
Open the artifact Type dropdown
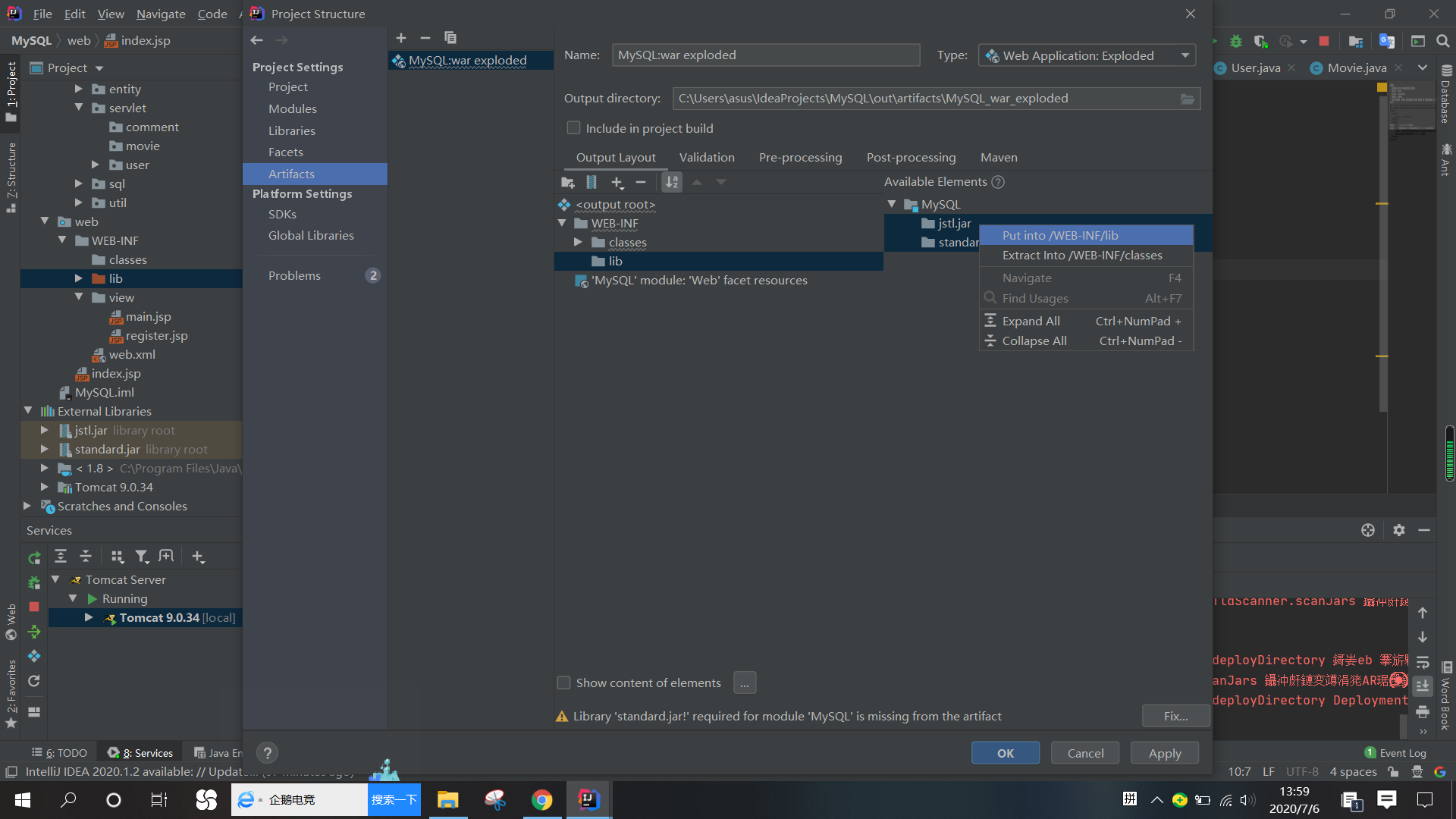tap(1185, 55)
